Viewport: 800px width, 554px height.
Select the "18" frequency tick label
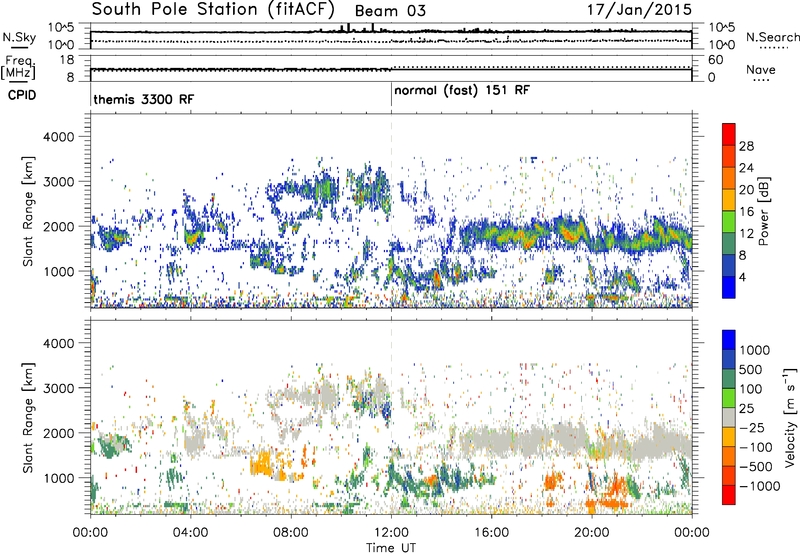(67, 60)
